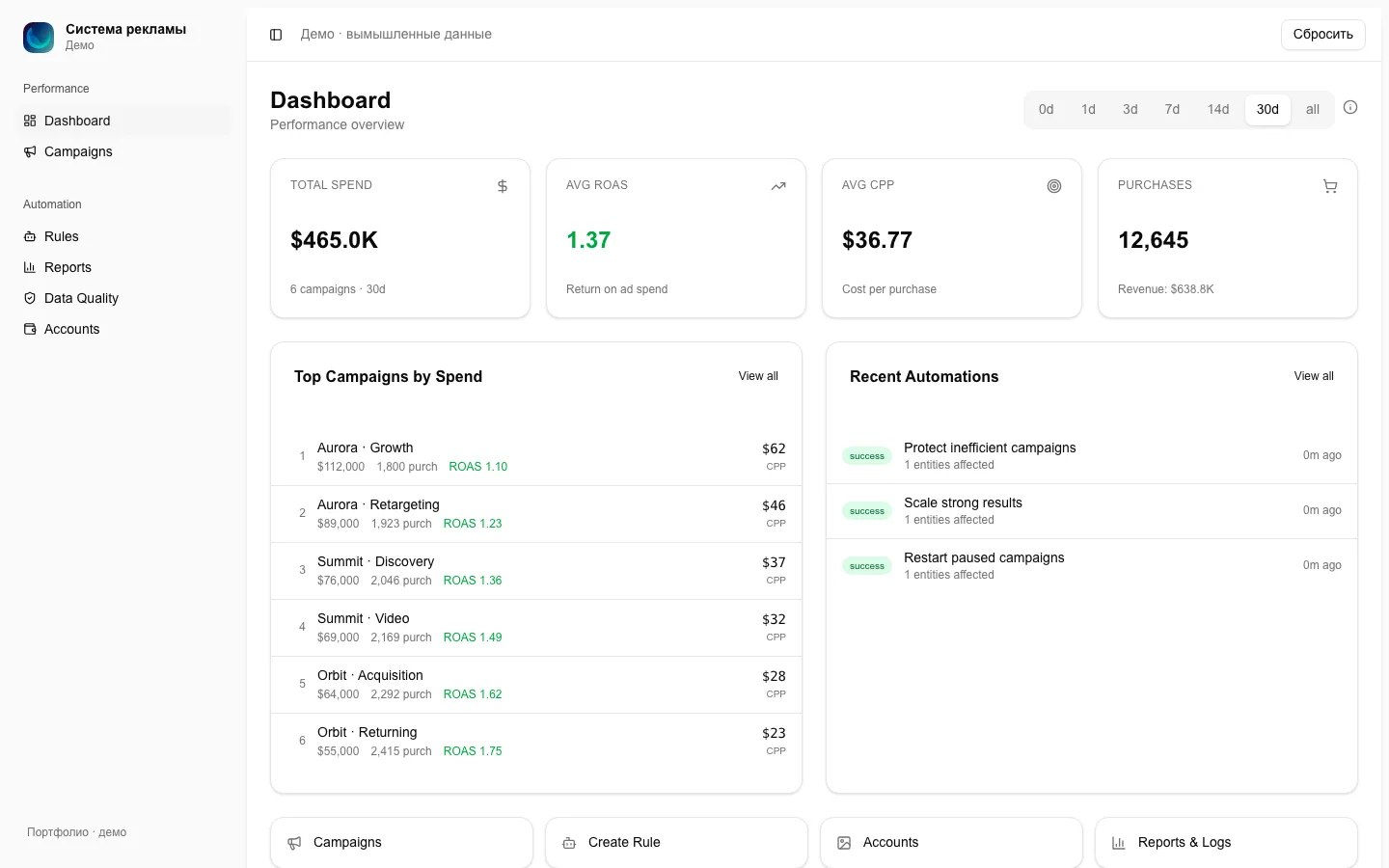This screenshot has width=1389, height=868.
Task: Click the trend arrow icon on Avg ROAS
Action: [x=778, y=186]
